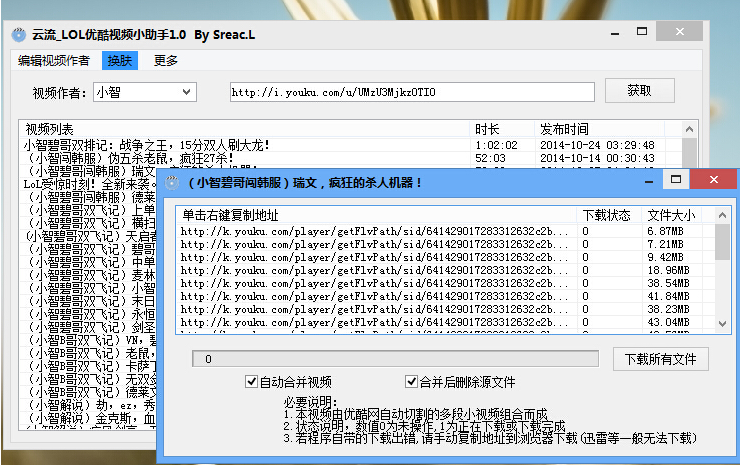This screenshot has width=740, height=465.
Task: Click the 文件大小 column header
Action: [672, 215]
